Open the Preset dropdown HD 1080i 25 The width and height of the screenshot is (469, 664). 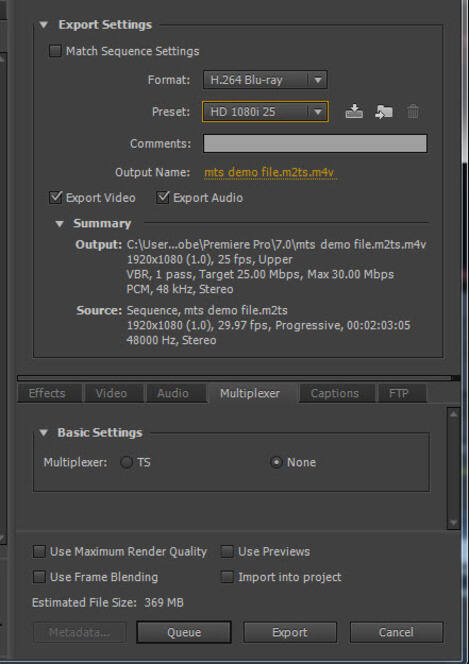point(265,112)
